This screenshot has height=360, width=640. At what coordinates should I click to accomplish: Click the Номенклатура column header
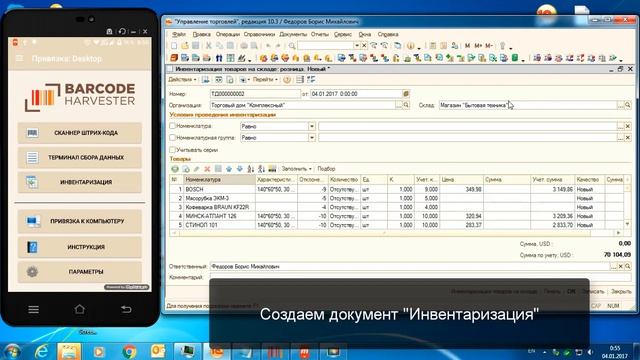(x=219, y=180)
